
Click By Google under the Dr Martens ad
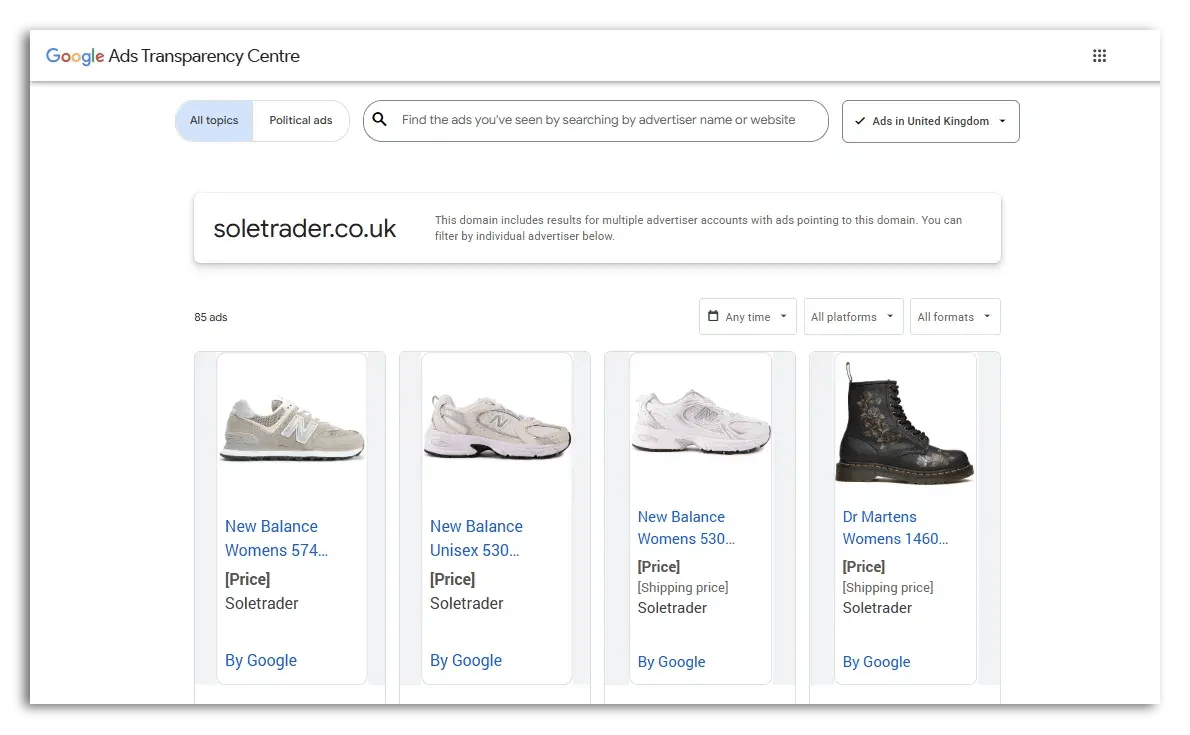coord(876,662)
